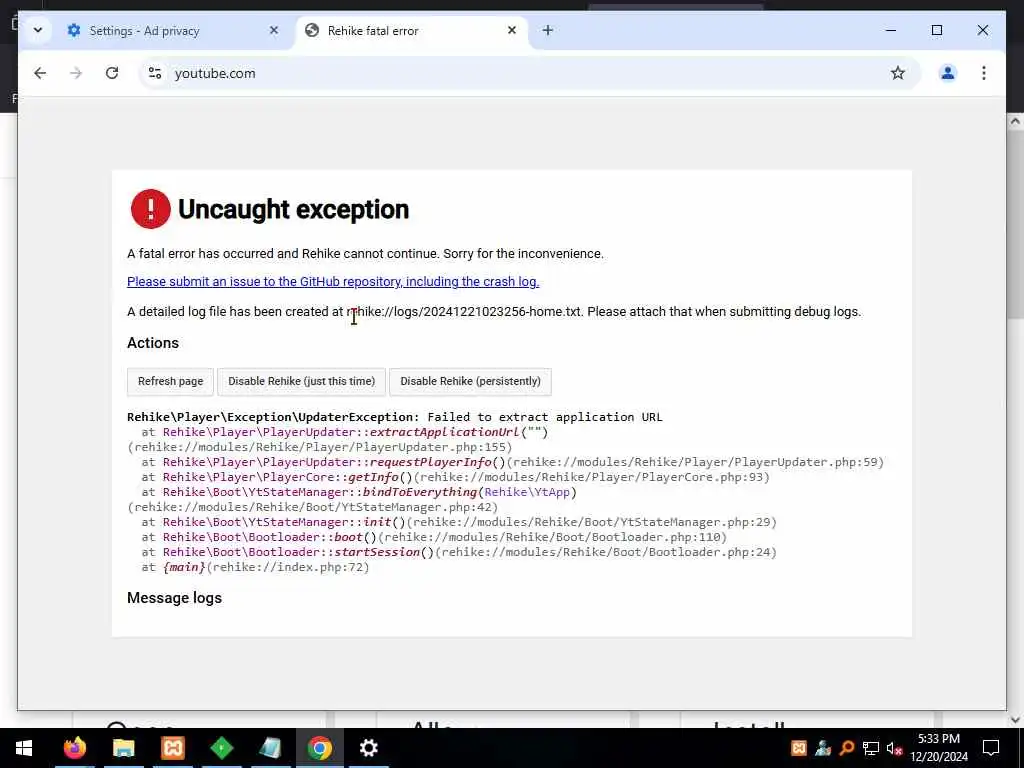Screen dimensions: 1024x768
Task: Open Settings gear on the taskbar
Action: coord(368,748)
